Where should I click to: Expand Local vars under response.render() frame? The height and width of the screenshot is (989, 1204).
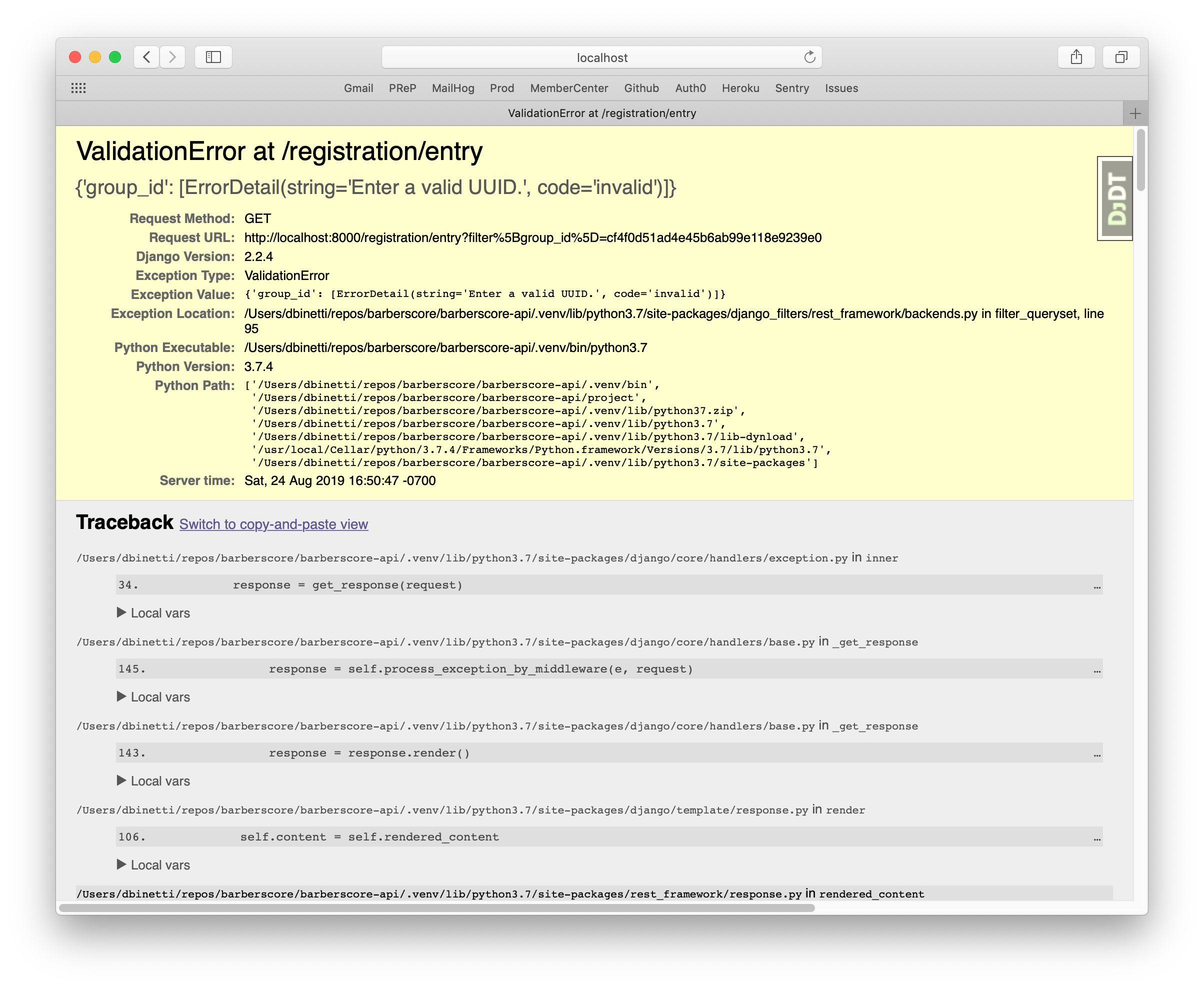pos(154,781)
